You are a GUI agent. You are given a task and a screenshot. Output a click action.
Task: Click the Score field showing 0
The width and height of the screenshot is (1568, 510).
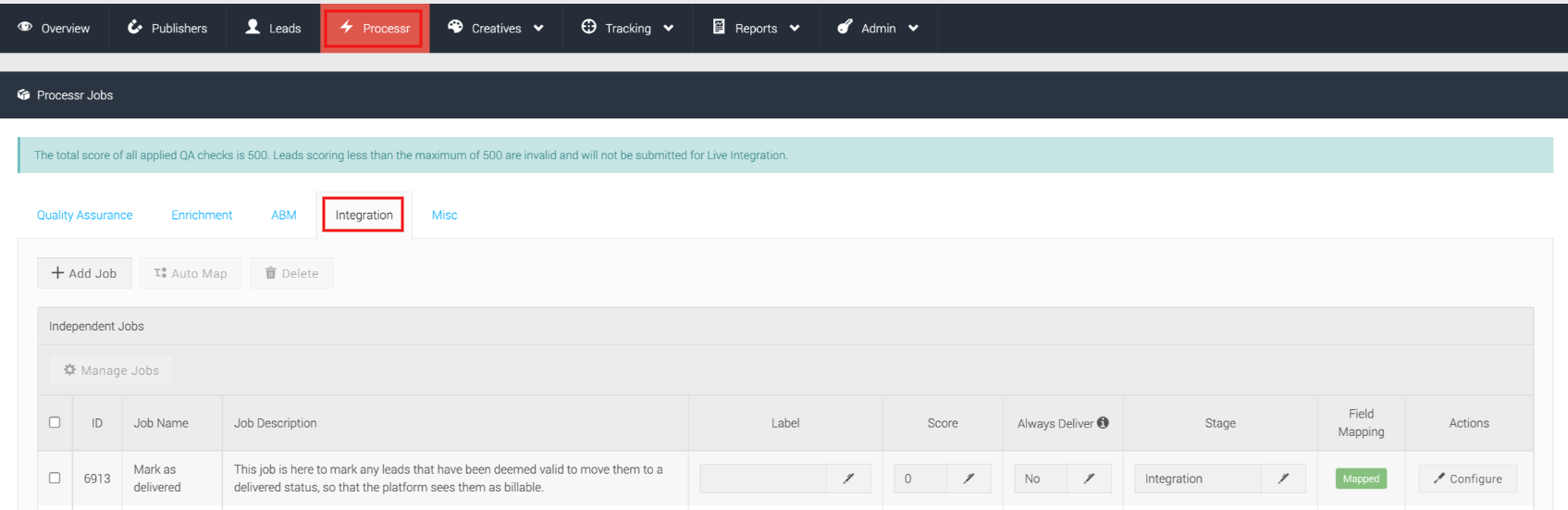[920, 479]
